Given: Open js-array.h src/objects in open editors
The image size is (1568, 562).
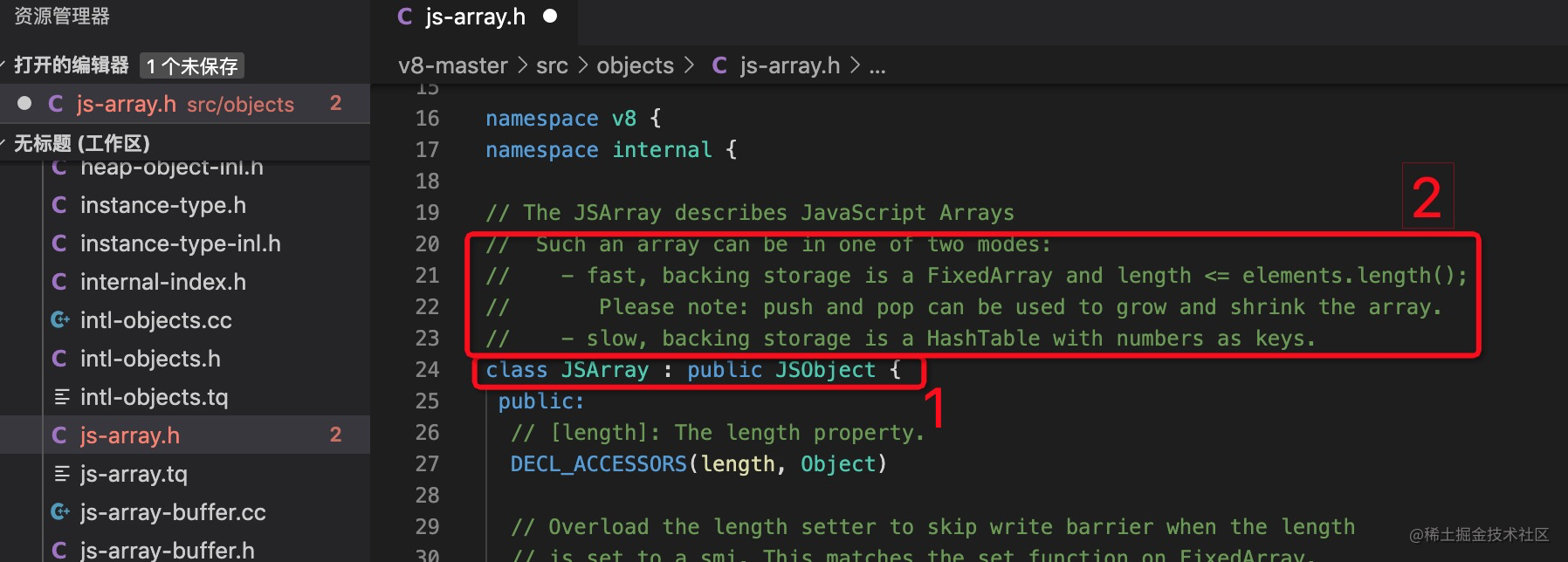Looking at the screenshot, I should [x=185, y=104].
